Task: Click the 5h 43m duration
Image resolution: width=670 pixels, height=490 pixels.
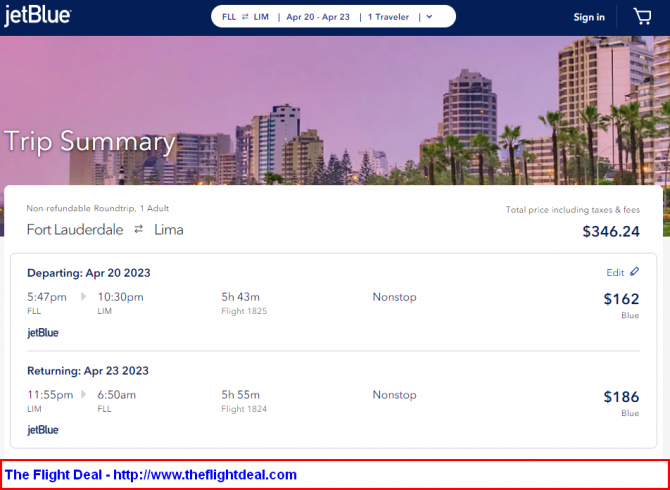Action: pos(240,297)
